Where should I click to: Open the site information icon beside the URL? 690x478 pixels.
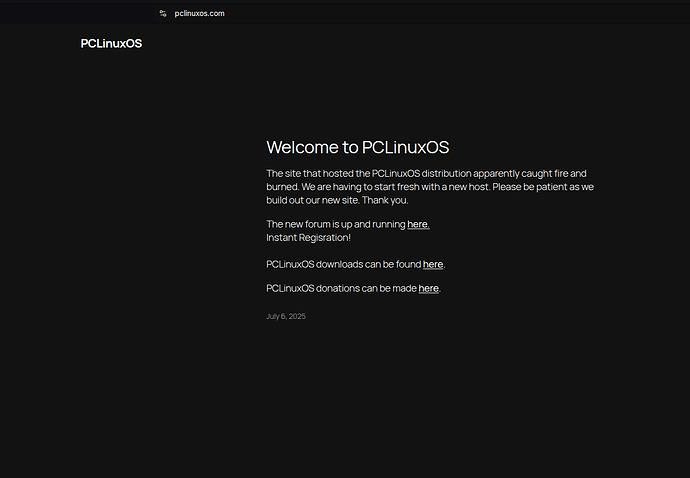[163, 13]
